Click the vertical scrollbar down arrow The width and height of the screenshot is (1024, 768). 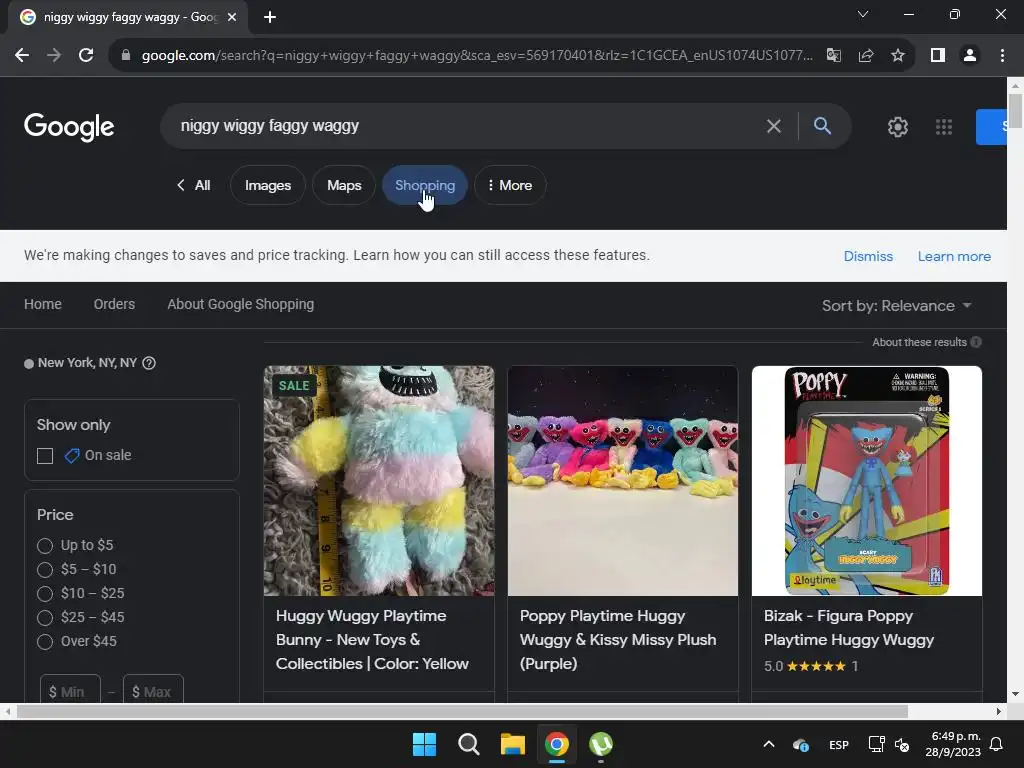click(x=1015, y=694)
